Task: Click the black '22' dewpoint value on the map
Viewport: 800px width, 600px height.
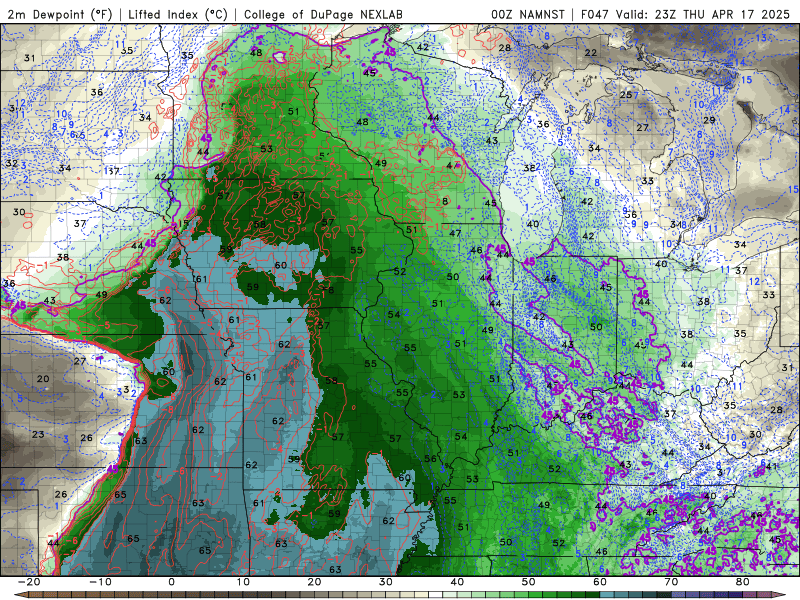Action: 591,53
